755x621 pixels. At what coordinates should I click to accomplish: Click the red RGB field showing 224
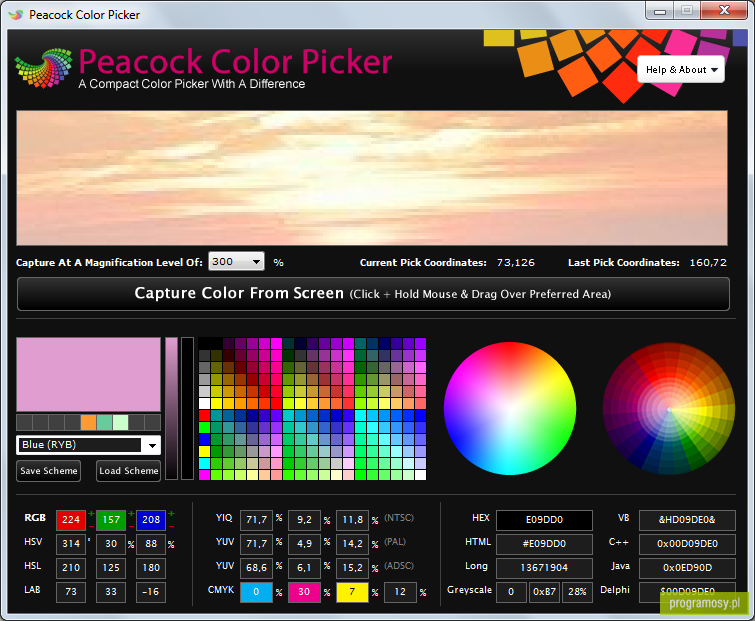[x=71, y=520]
